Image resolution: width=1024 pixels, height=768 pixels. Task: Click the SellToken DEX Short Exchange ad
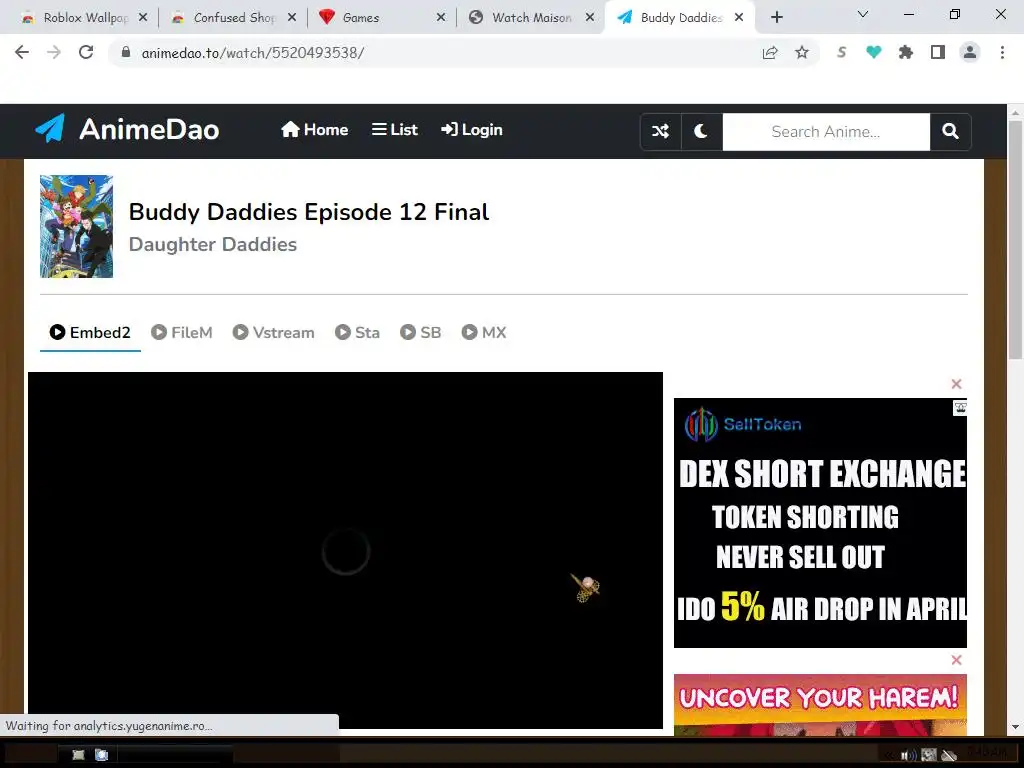coord(820,522)
